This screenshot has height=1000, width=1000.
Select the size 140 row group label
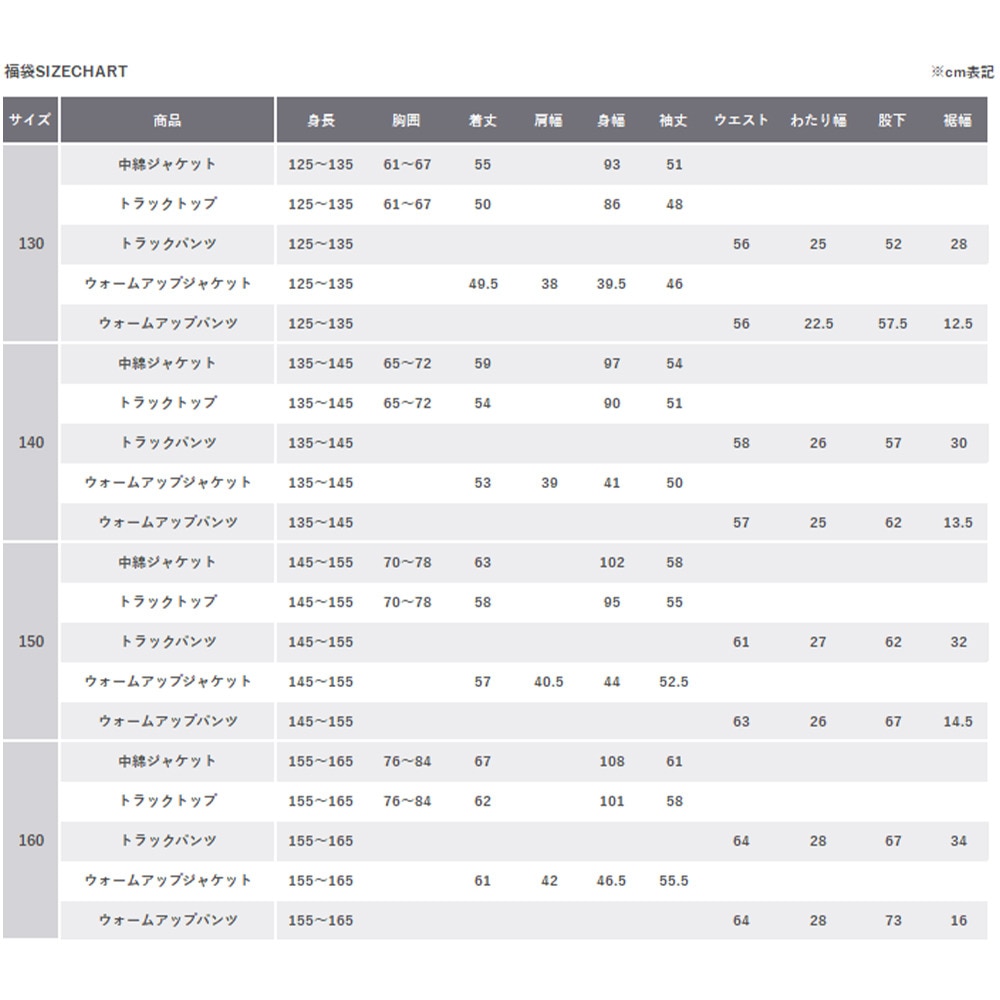(x=31, y=443)
